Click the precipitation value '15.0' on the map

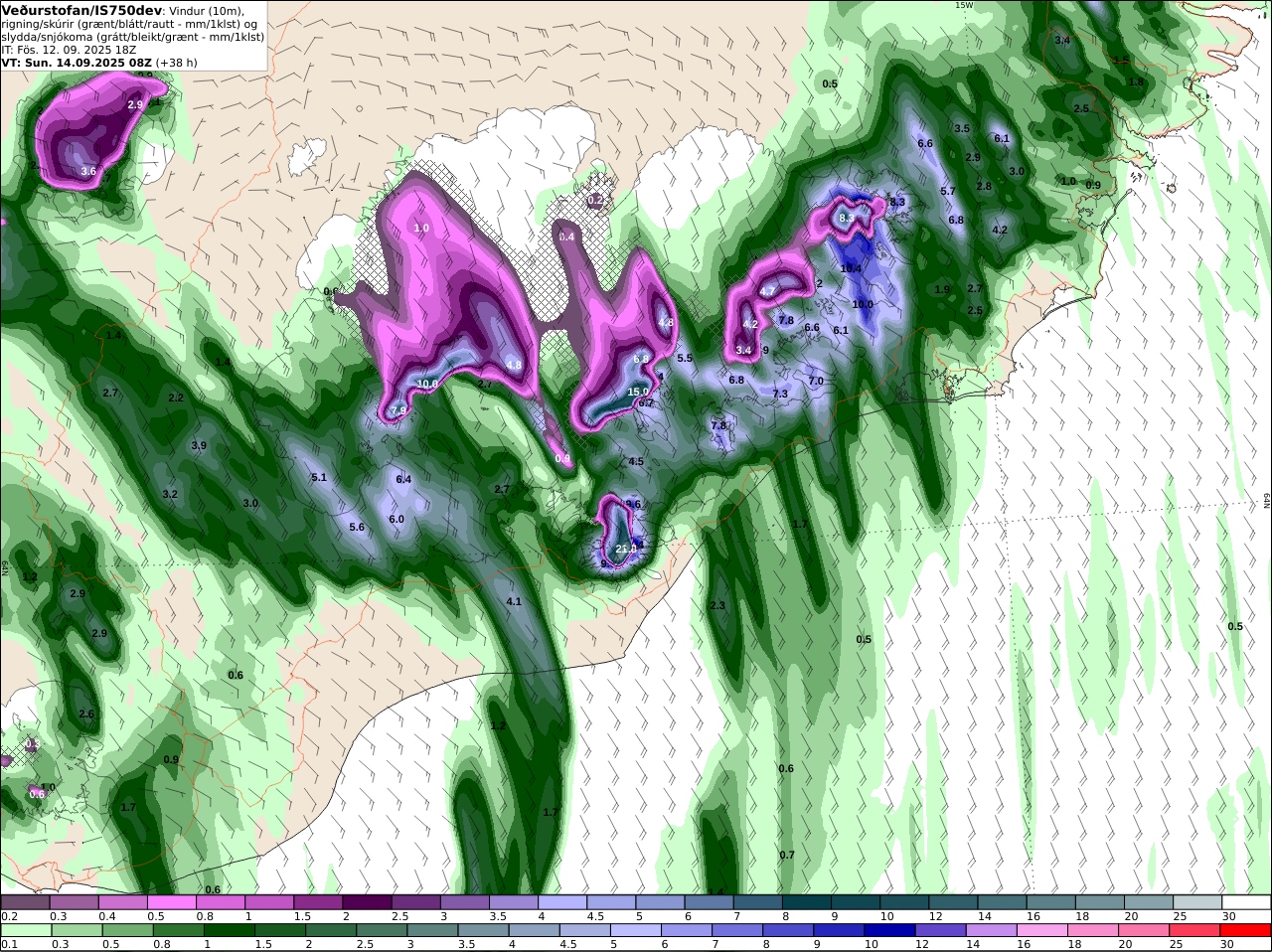point(638,392)
